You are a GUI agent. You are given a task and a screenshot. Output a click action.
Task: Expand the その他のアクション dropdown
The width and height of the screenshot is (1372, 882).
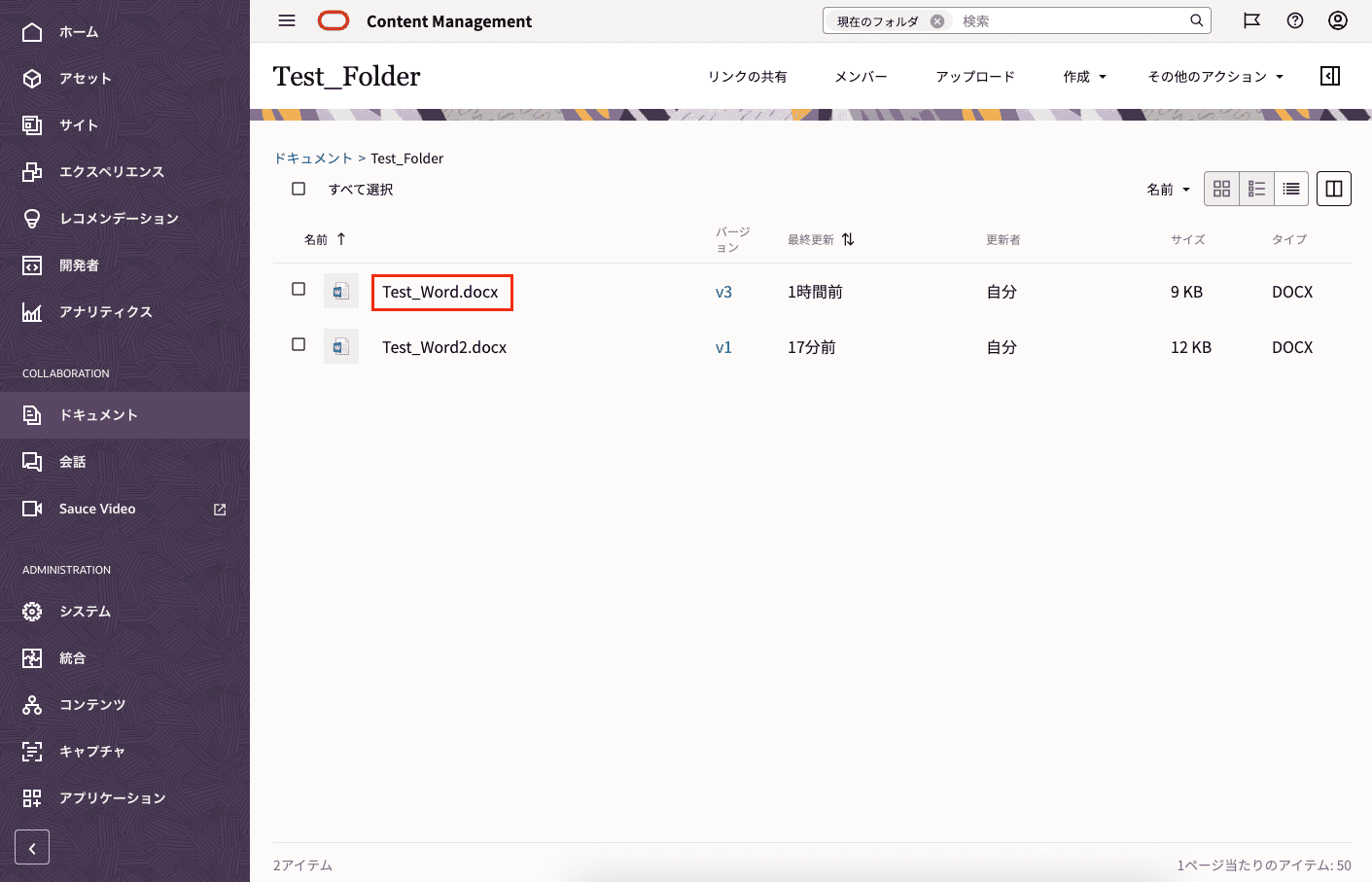click(x=1215, y=76)
